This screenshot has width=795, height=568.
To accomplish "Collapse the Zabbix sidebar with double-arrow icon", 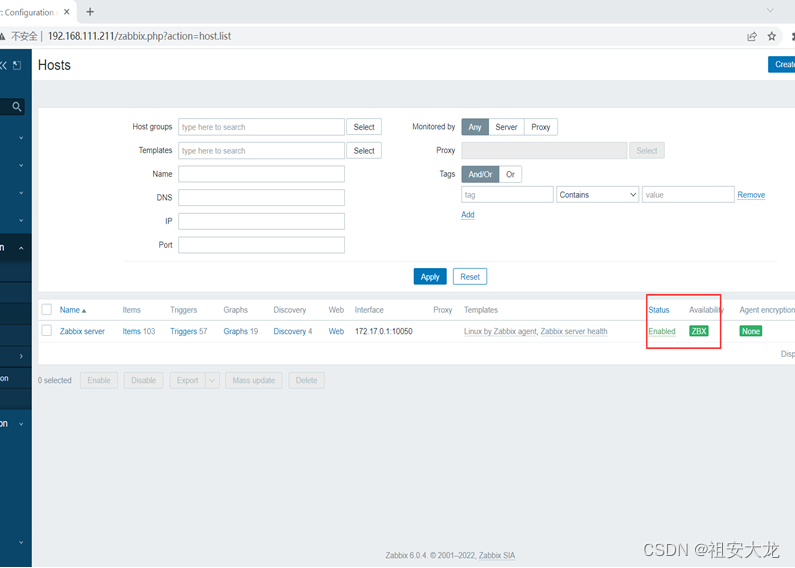I will coord(3,65).
